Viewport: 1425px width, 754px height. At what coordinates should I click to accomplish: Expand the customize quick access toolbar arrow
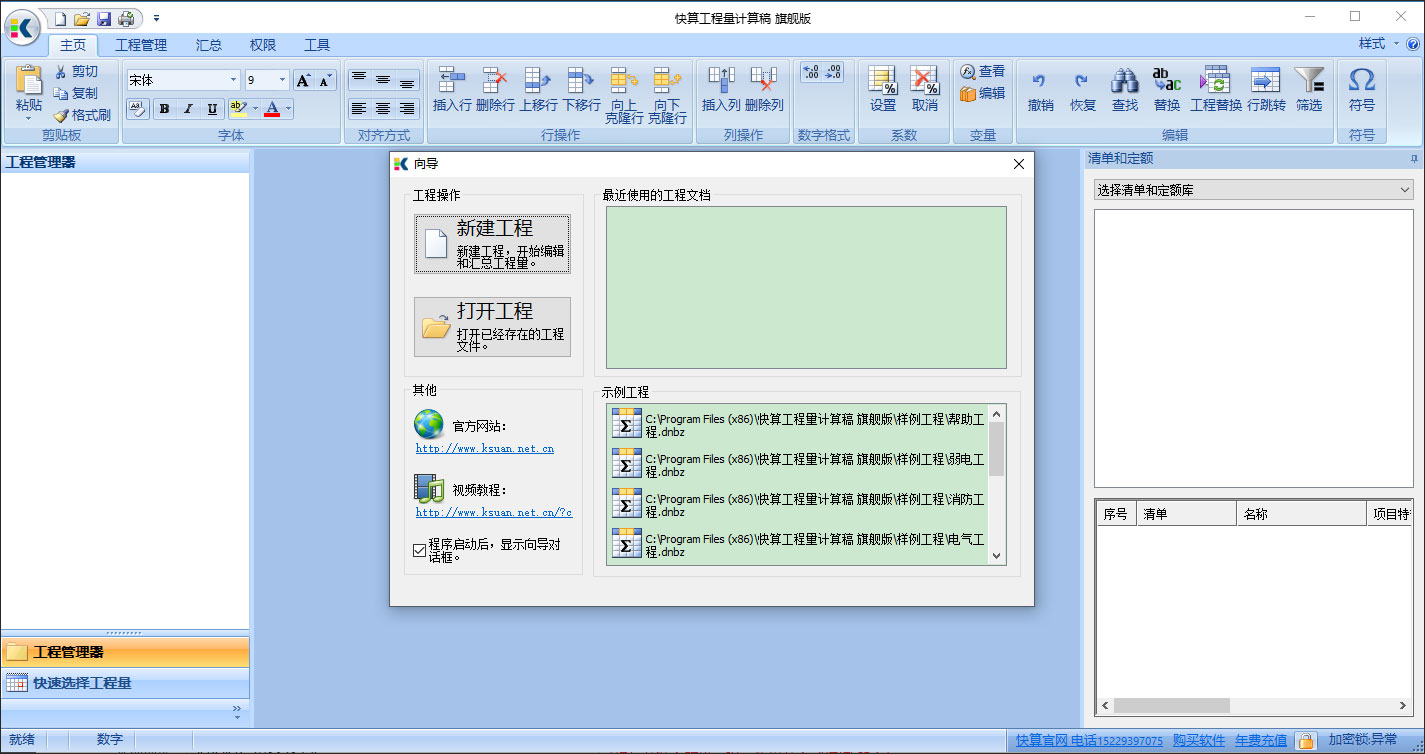(156, 18)
